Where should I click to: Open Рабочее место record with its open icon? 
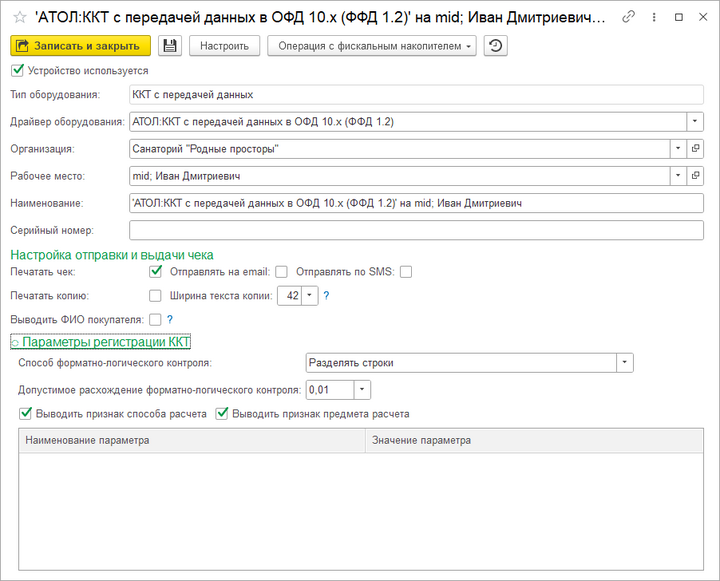(x=695, y=176)
